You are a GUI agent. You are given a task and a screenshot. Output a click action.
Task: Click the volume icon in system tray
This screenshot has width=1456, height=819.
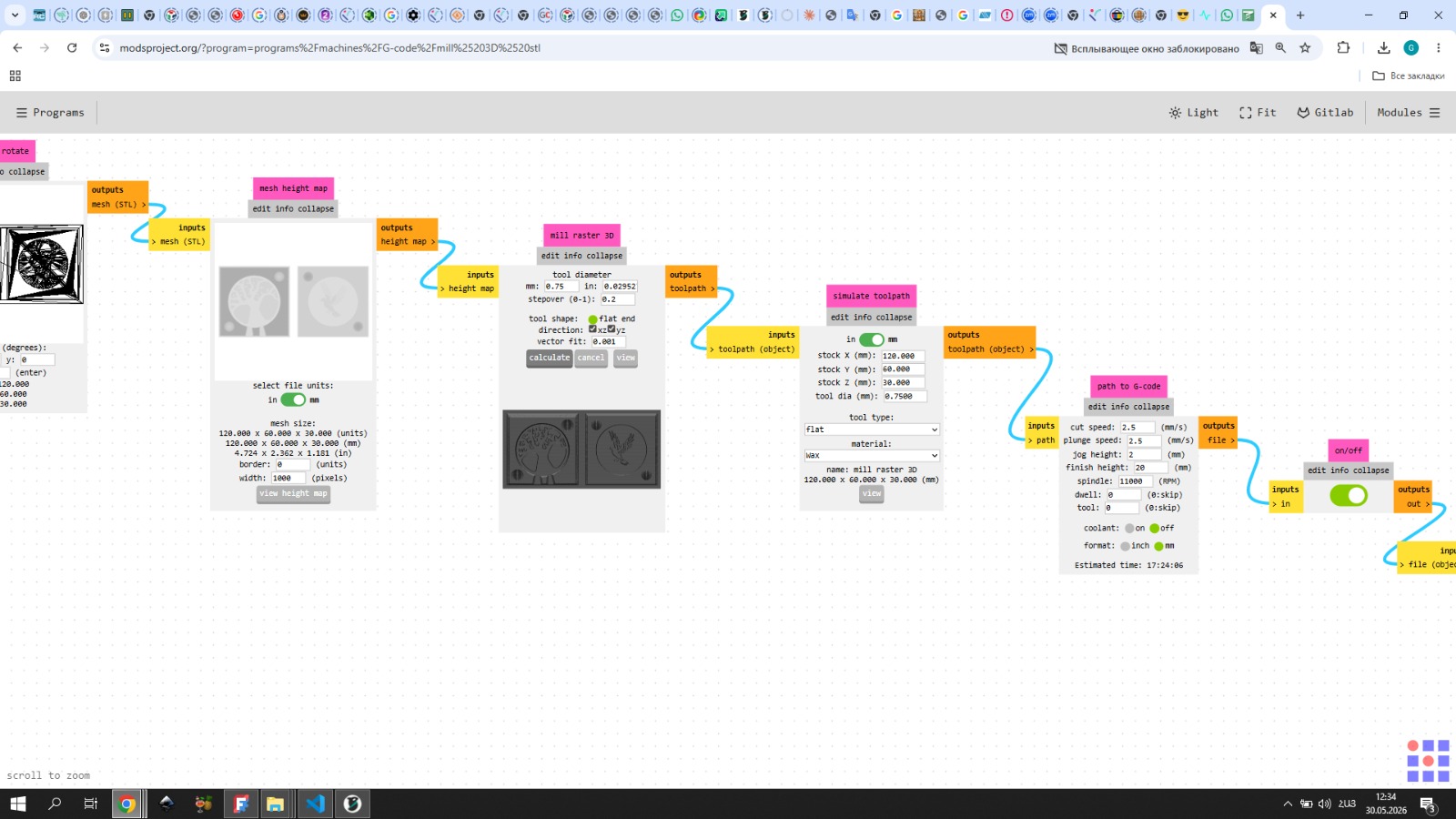click(x=1324, y=804)
